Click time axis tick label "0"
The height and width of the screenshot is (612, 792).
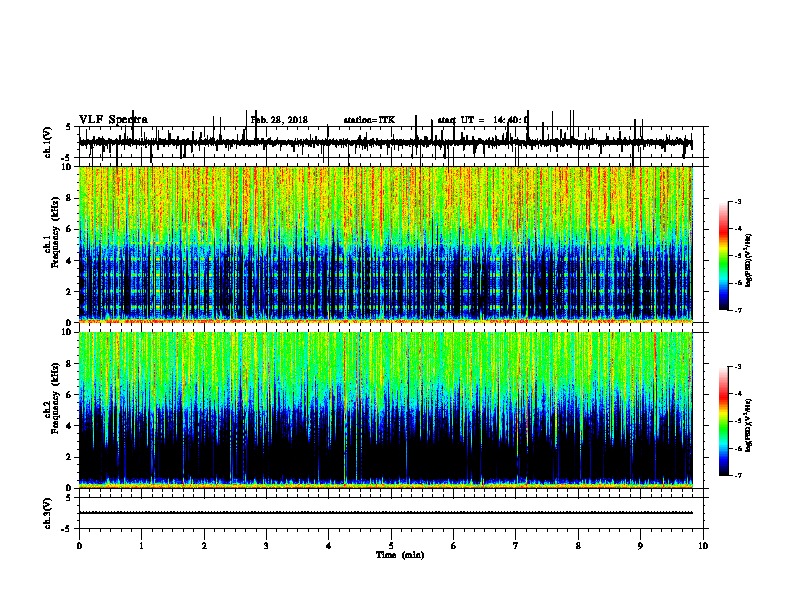click(x=79, y=546)
